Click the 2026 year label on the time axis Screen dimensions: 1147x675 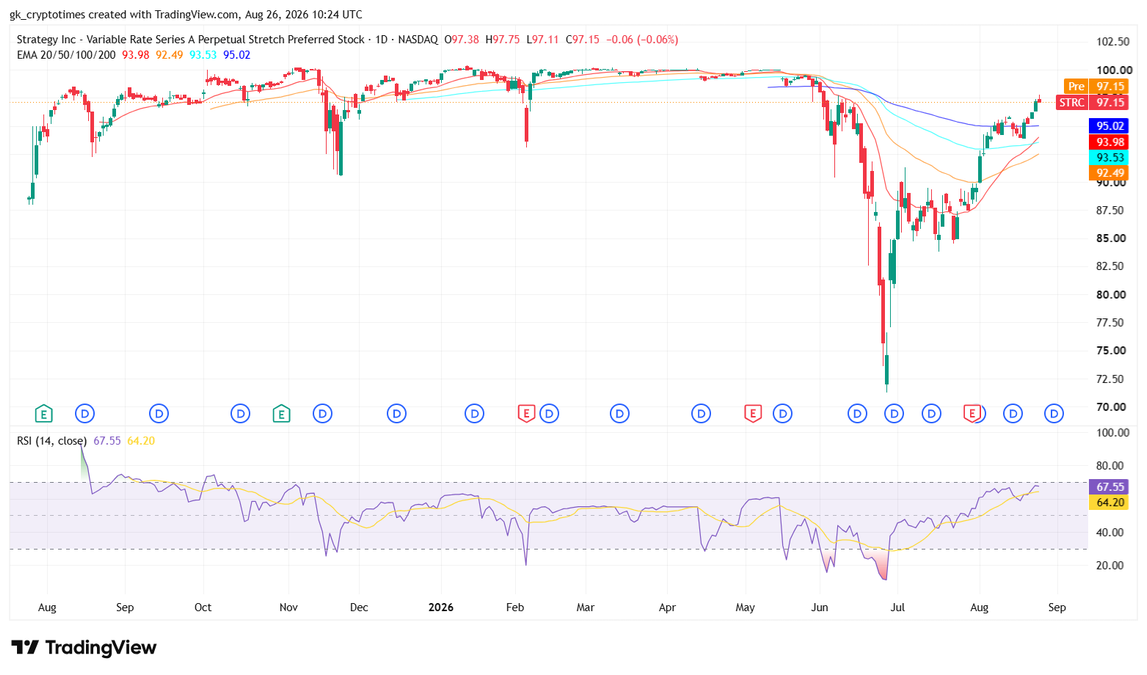point(441,608)
